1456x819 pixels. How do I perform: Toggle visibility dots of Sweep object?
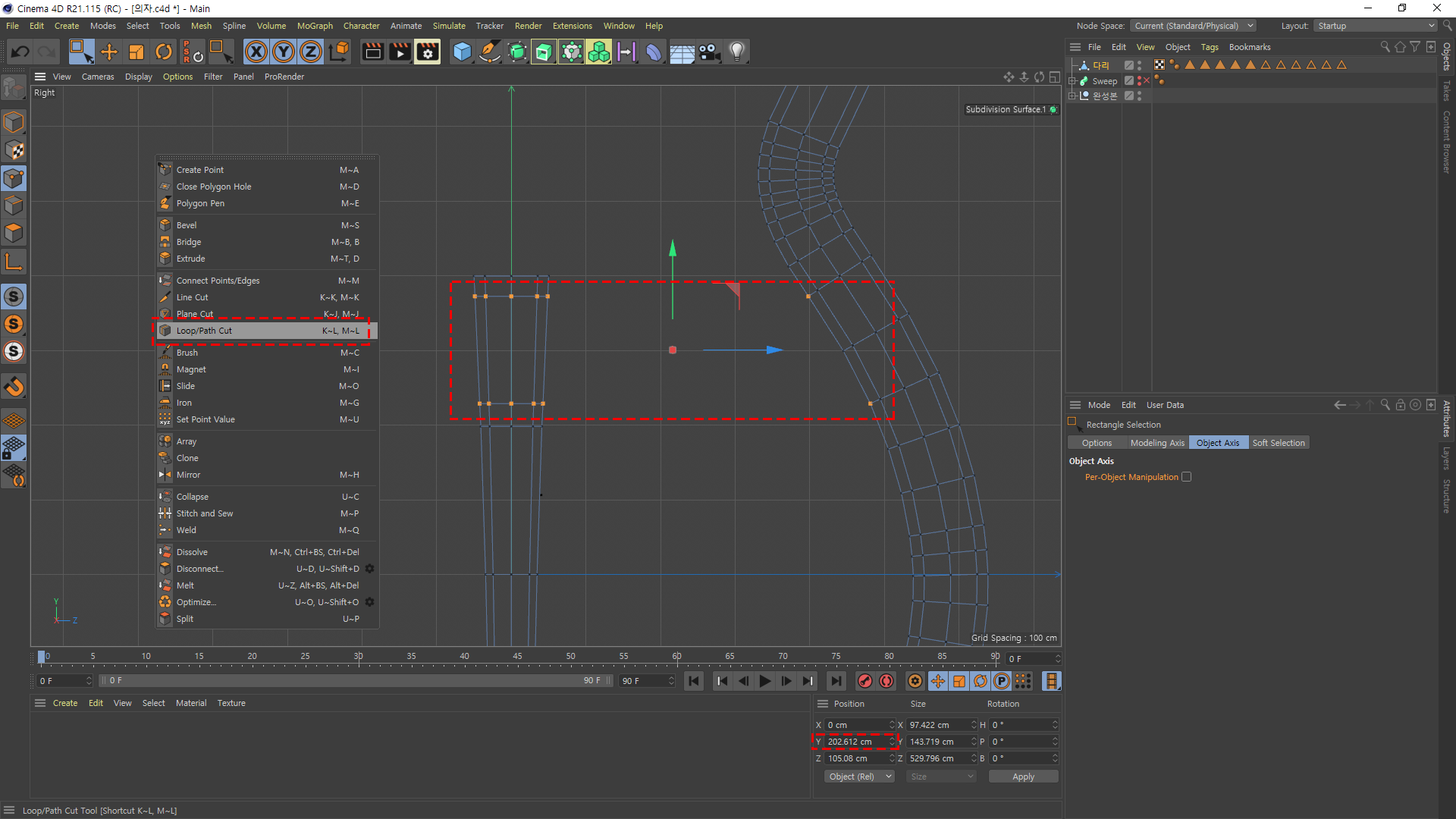[x=1139, y=80]
